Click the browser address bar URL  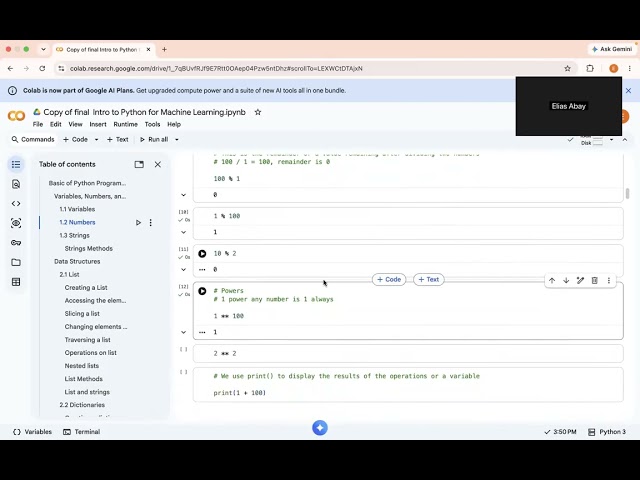[216, 69]
